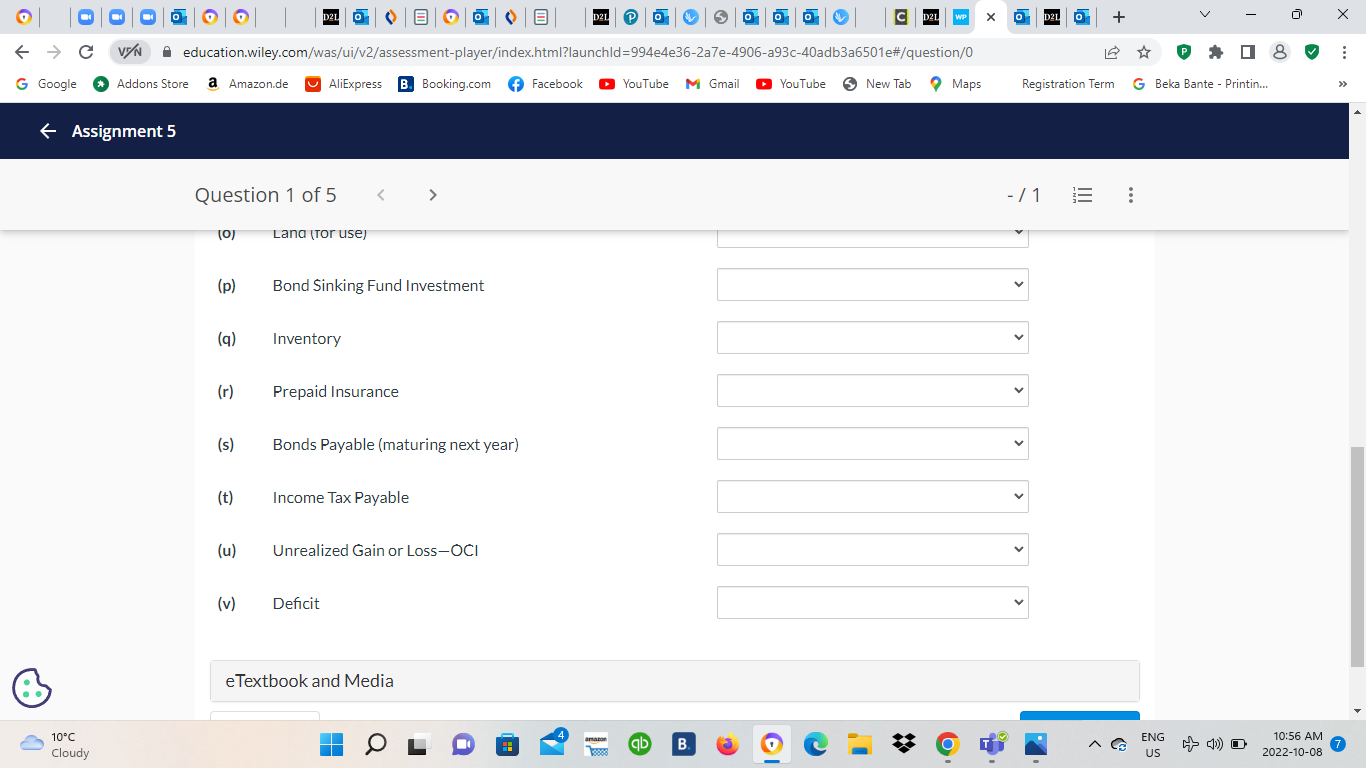Show hidden system tray icons
Viewport: 1366px width, 768px height.
tap(1094, 744)
